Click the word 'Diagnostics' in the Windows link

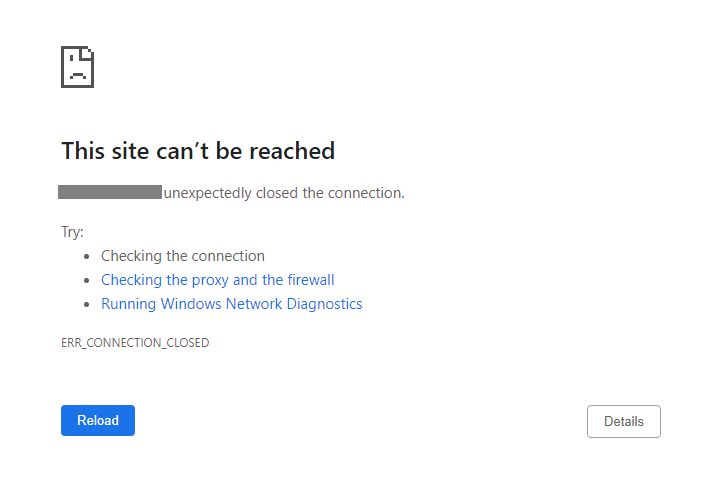[x=324, y=304]
